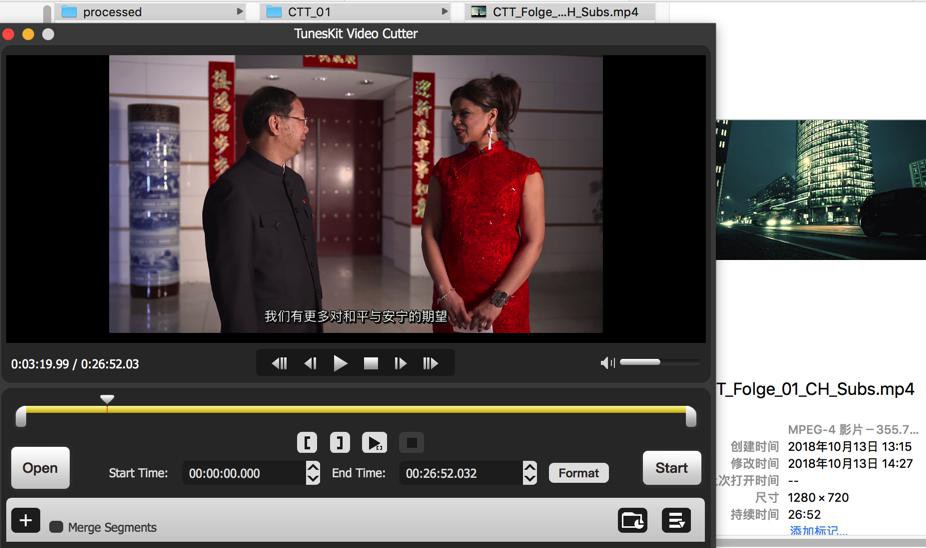Click the Start Time field
This screenshot has width=926, height=548.
tap(244, 473)
